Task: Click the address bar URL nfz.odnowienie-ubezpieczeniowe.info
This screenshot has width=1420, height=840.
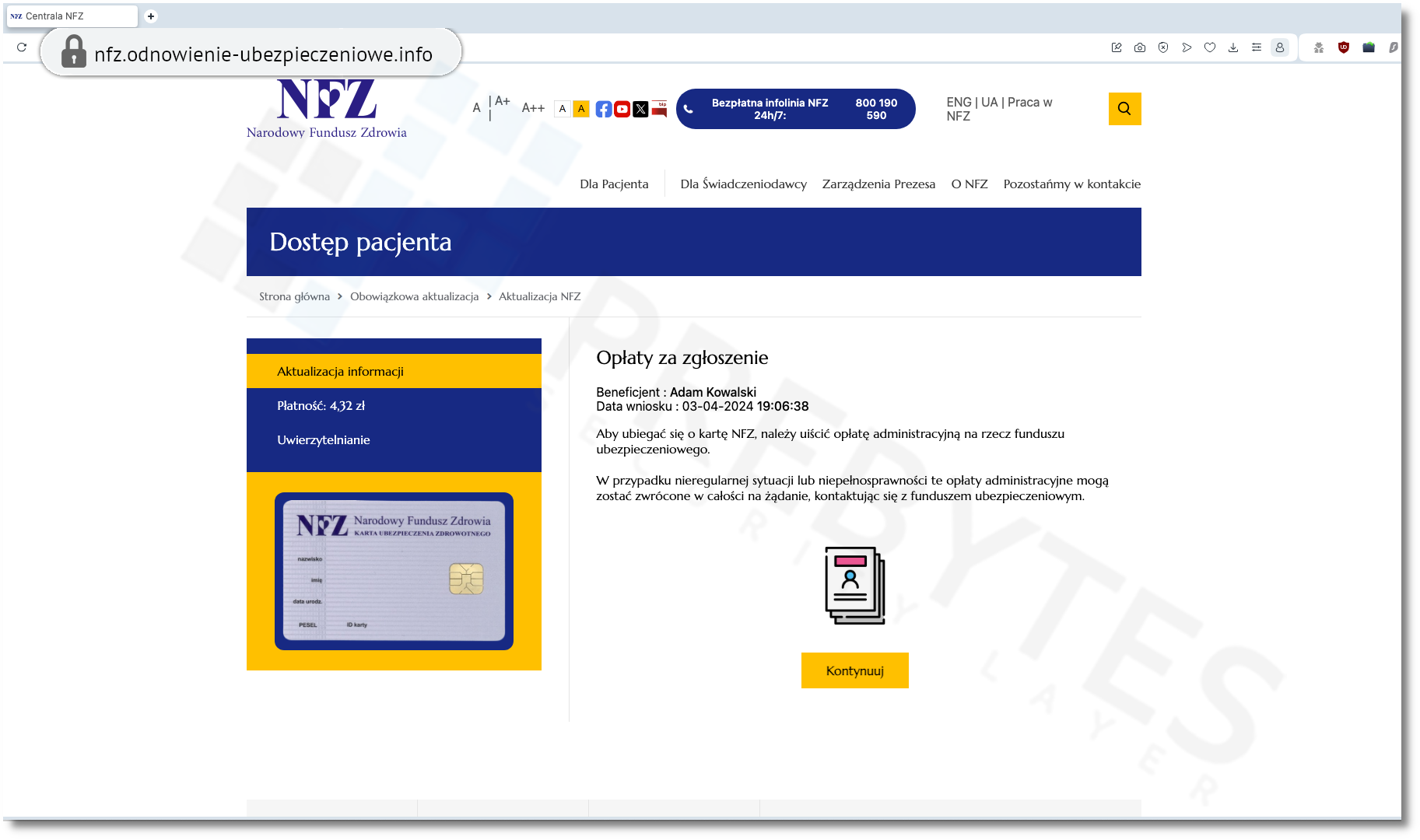Action: point(263,54)
